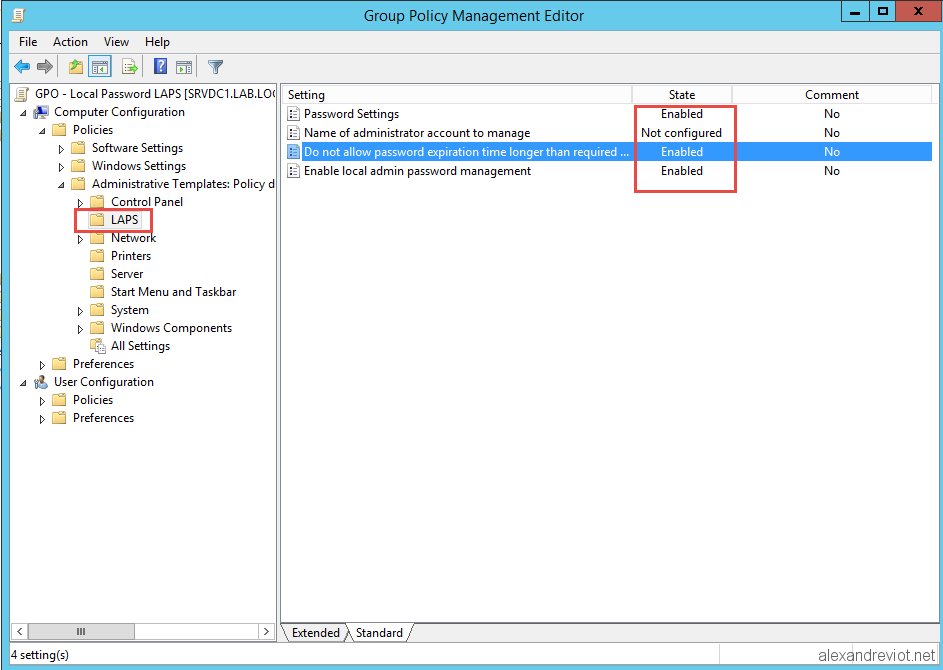The image size is (943, 670).
Task: Click the tree pane scroll right arrow
Action: click(x=266, y=632)
